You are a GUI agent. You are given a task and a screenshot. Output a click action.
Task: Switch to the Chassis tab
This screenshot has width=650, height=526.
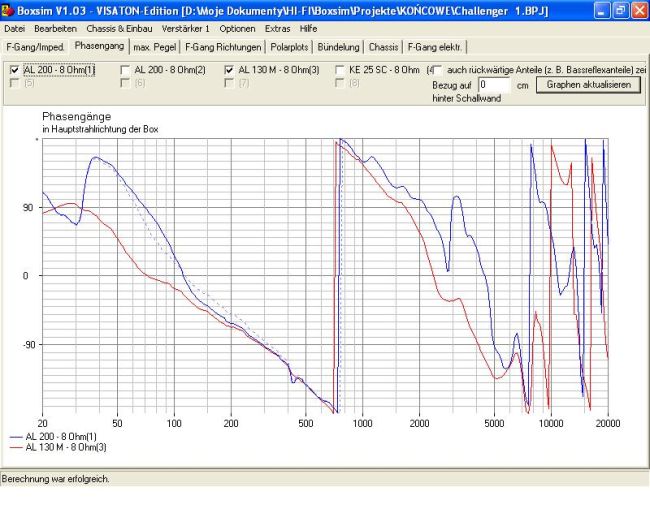(x=383, y=47)
